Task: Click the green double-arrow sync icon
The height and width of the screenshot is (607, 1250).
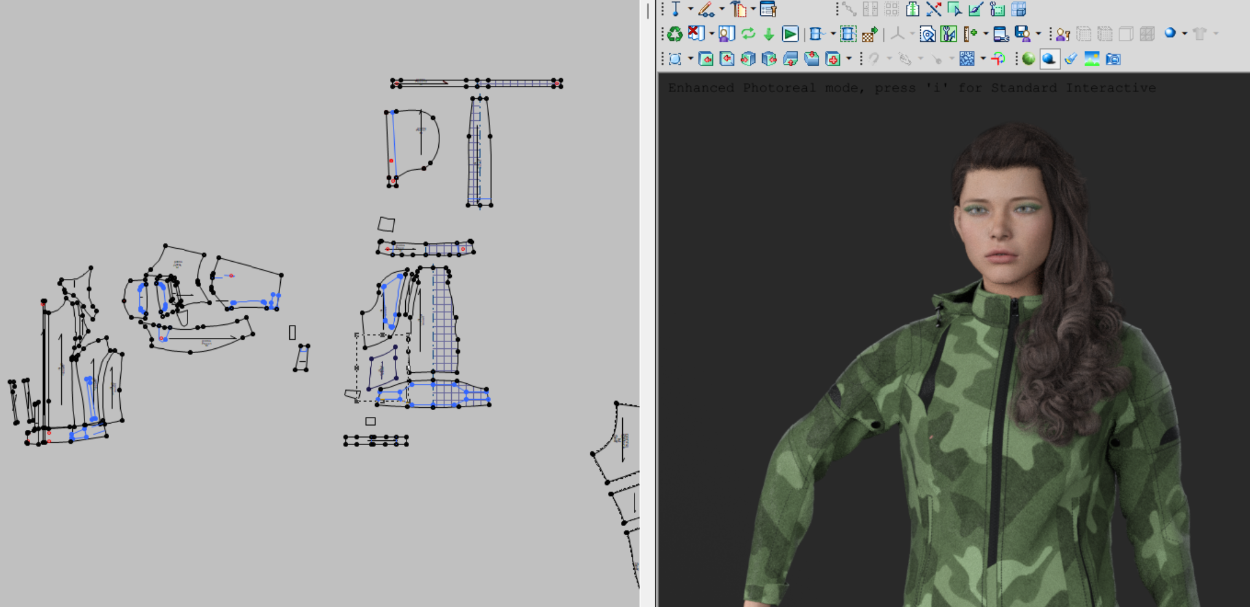Action: tap(748, 34)
